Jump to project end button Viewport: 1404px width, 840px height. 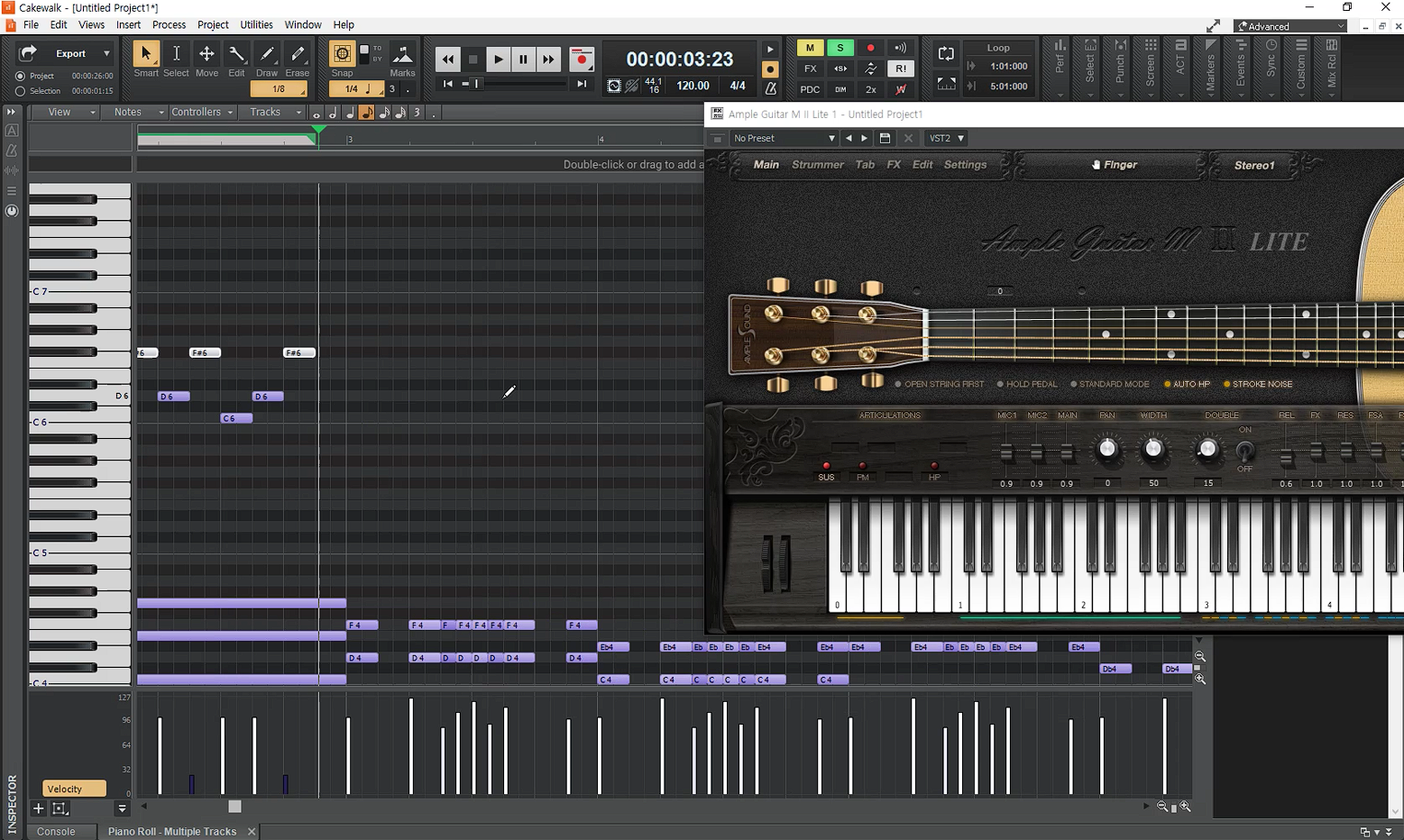coord(582,84)
